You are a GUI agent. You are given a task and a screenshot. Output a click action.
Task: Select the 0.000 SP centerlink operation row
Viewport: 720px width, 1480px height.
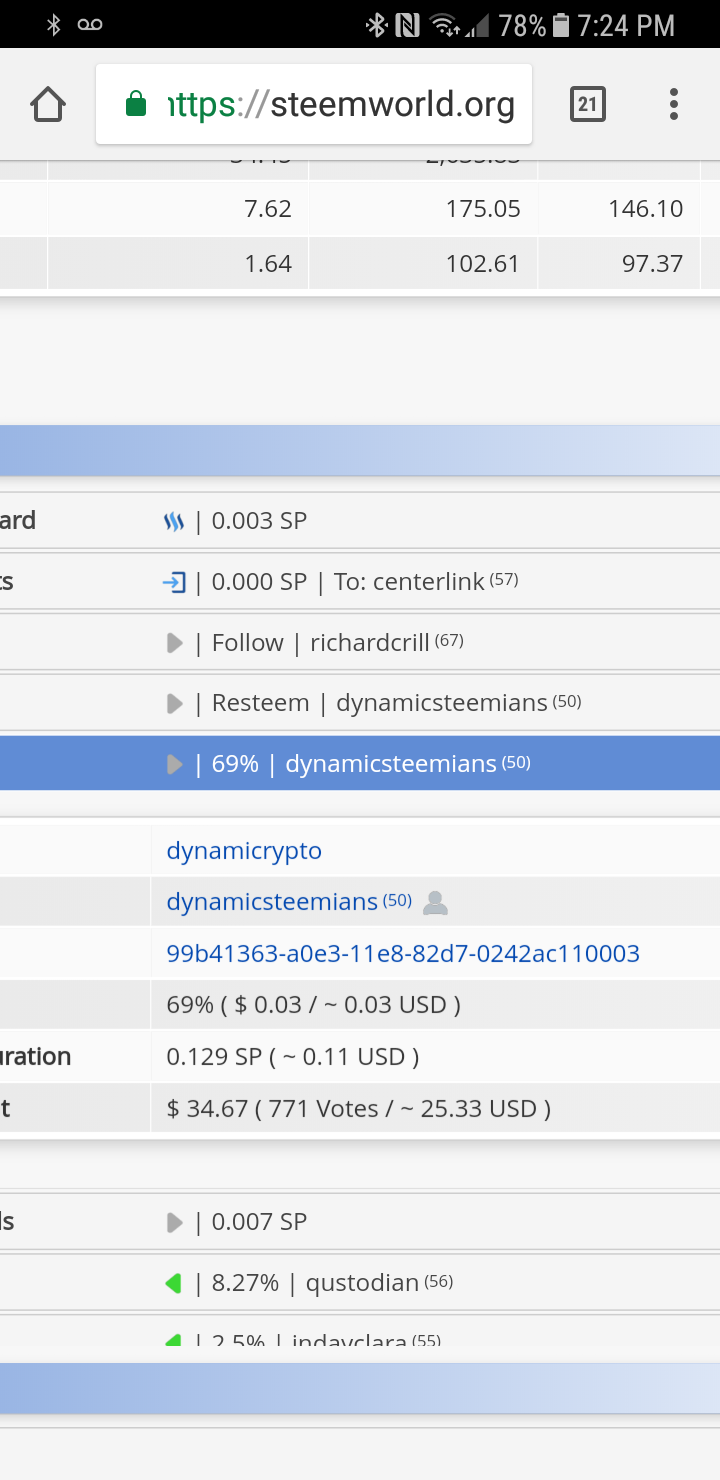(360, 582)
